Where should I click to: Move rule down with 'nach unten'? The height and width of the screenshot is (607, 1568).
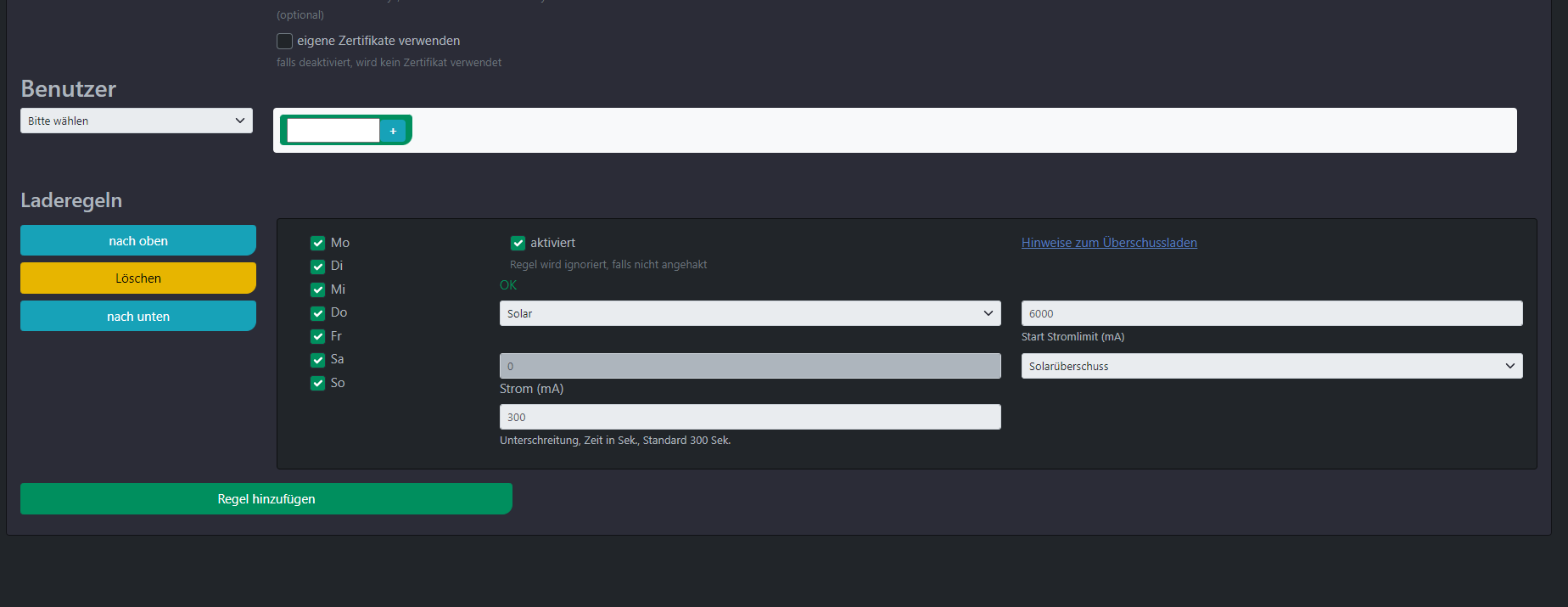tap(138, 316)
